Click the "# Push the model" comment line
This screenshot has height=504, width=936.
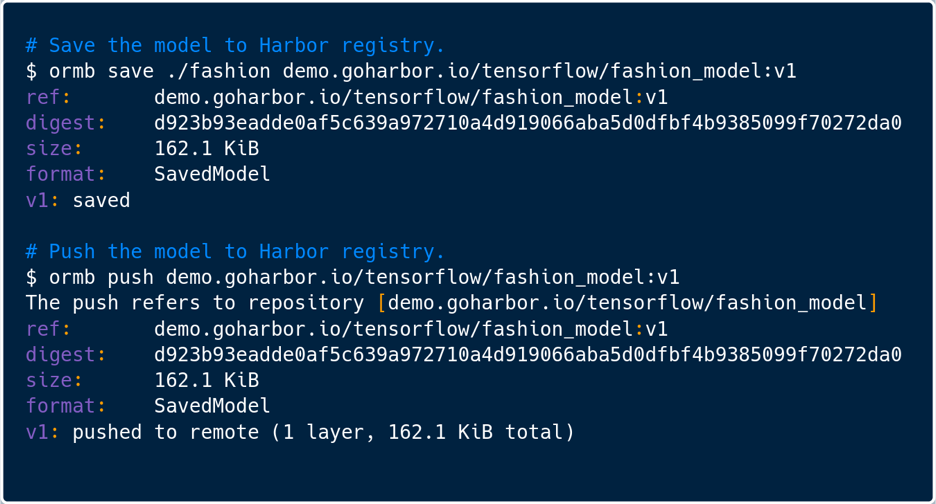[235, 252]
